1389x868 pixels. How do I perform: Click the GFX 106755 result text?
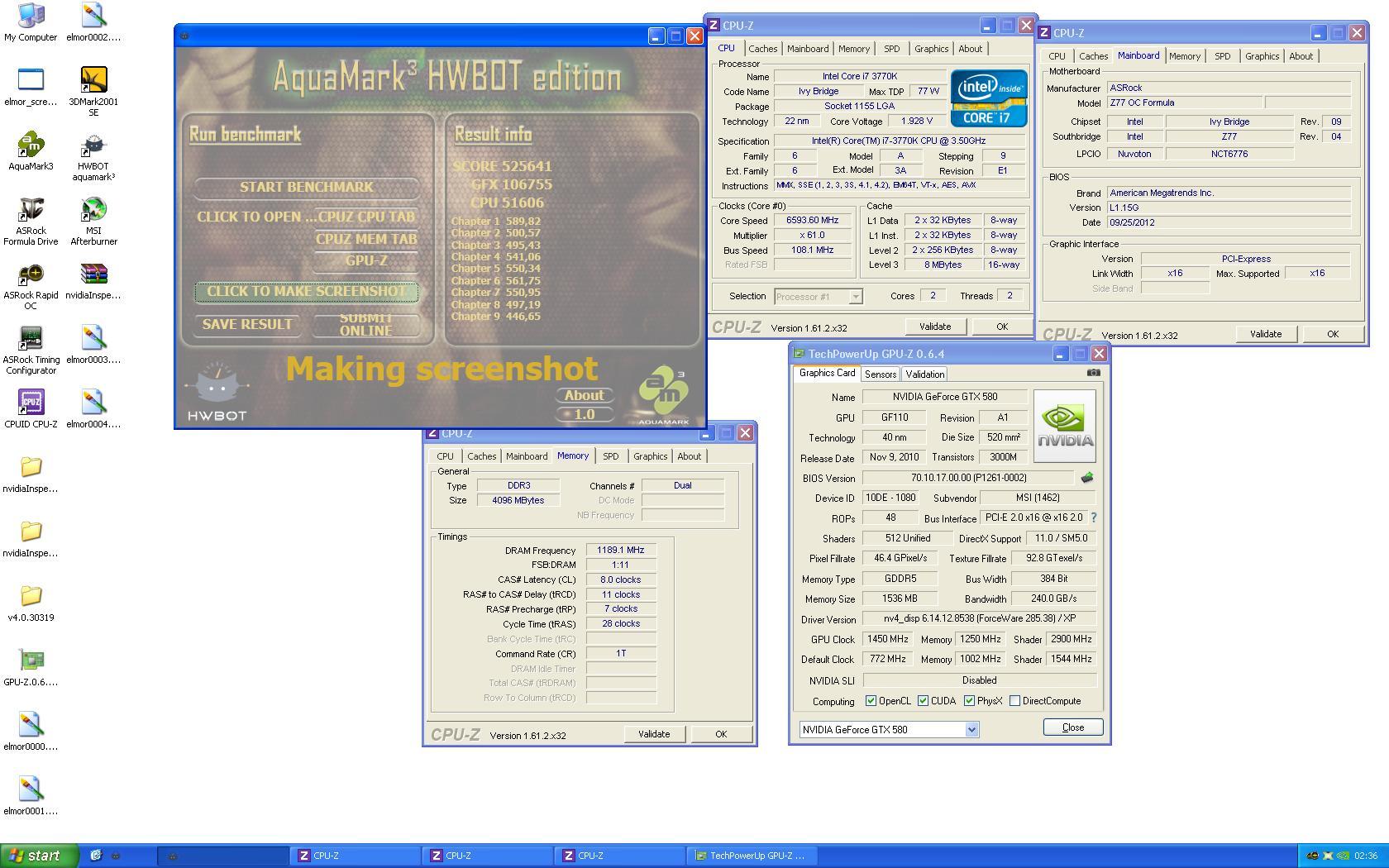[512, 185]
